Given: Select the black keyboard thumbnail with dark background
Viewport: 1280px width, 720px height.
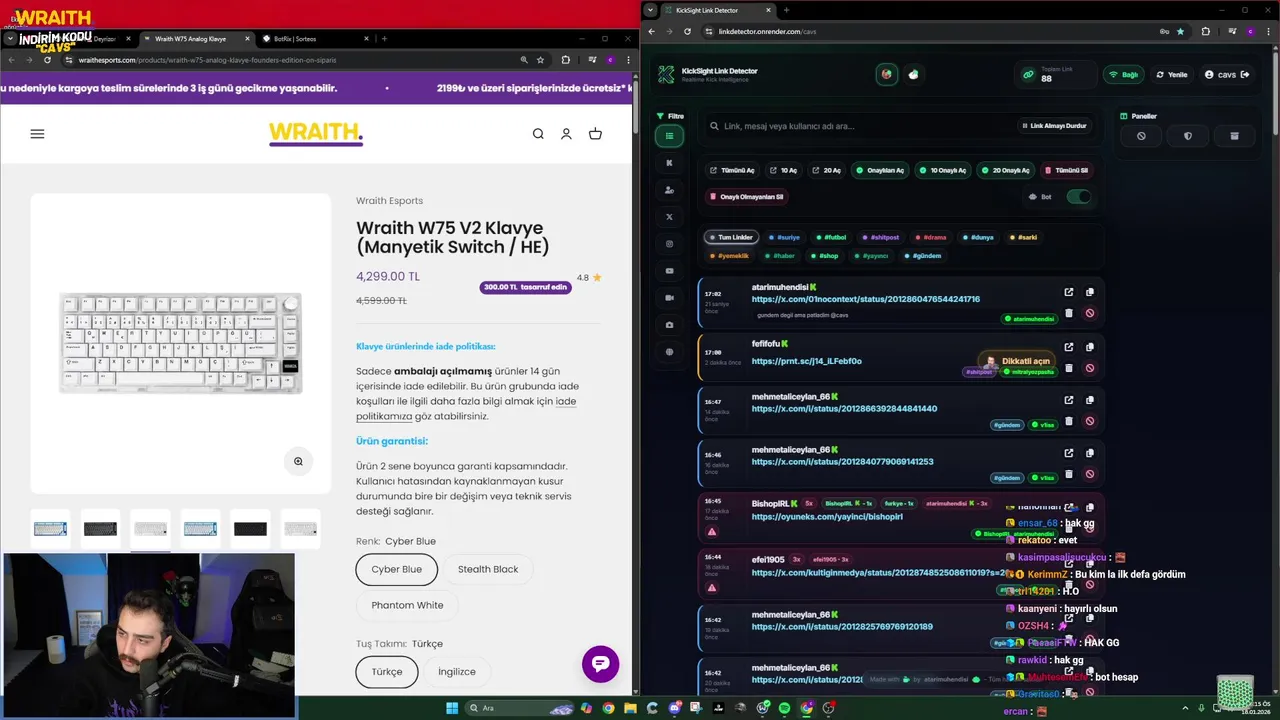Looking at the screenshot, I should (x=251, y=529).
